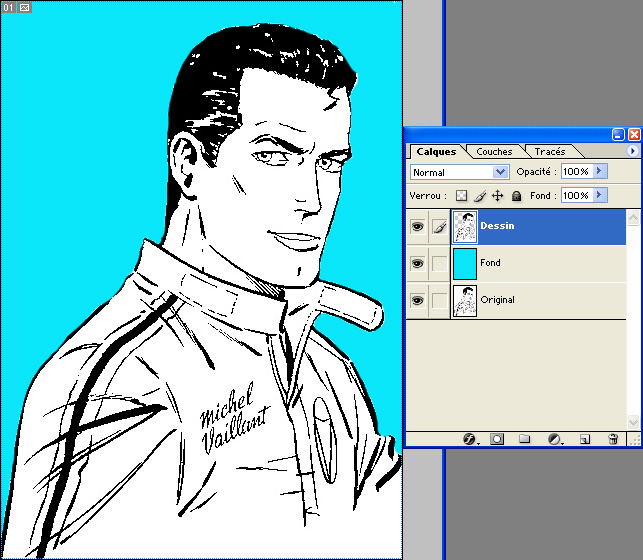Add a layer mask from the panel footer
643x560 pixels.
(x=497, y=439)
